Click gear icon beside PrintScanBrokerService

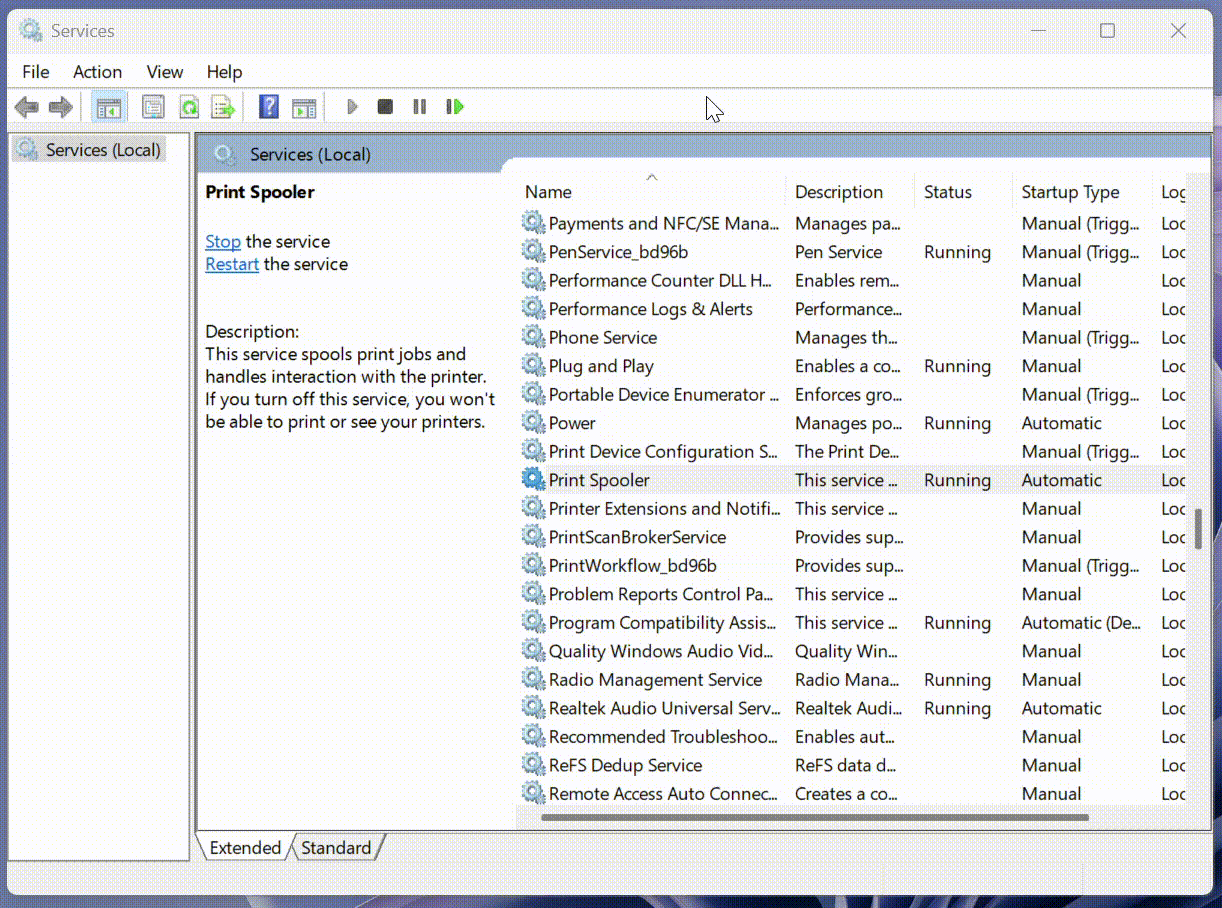(534, 537)
